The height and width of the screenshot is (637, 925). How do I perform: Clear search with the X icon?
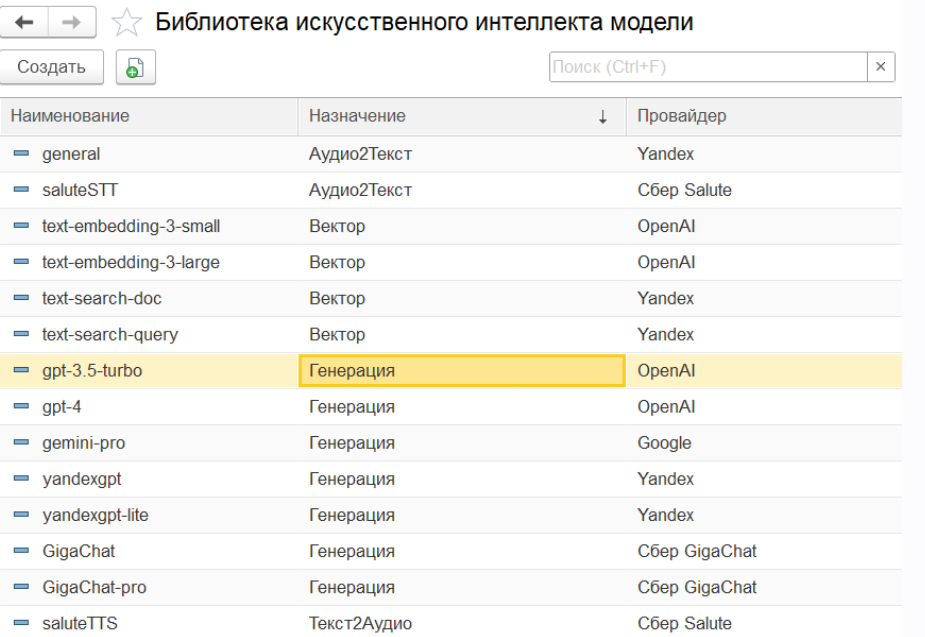(880, 67)
